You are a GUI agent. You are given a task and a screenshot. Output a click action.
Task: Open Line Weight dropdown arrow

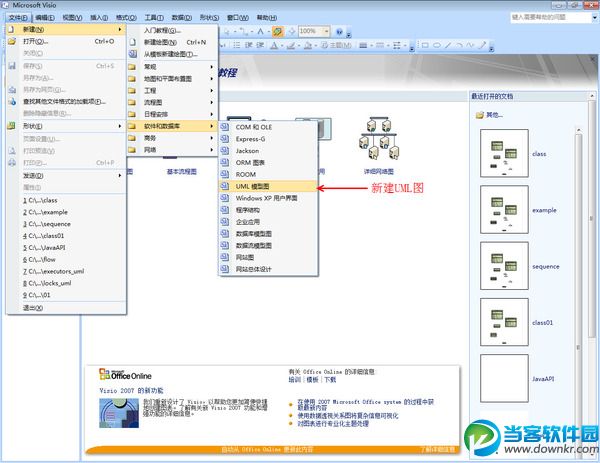pyautogui.click(x=371, y=46)
